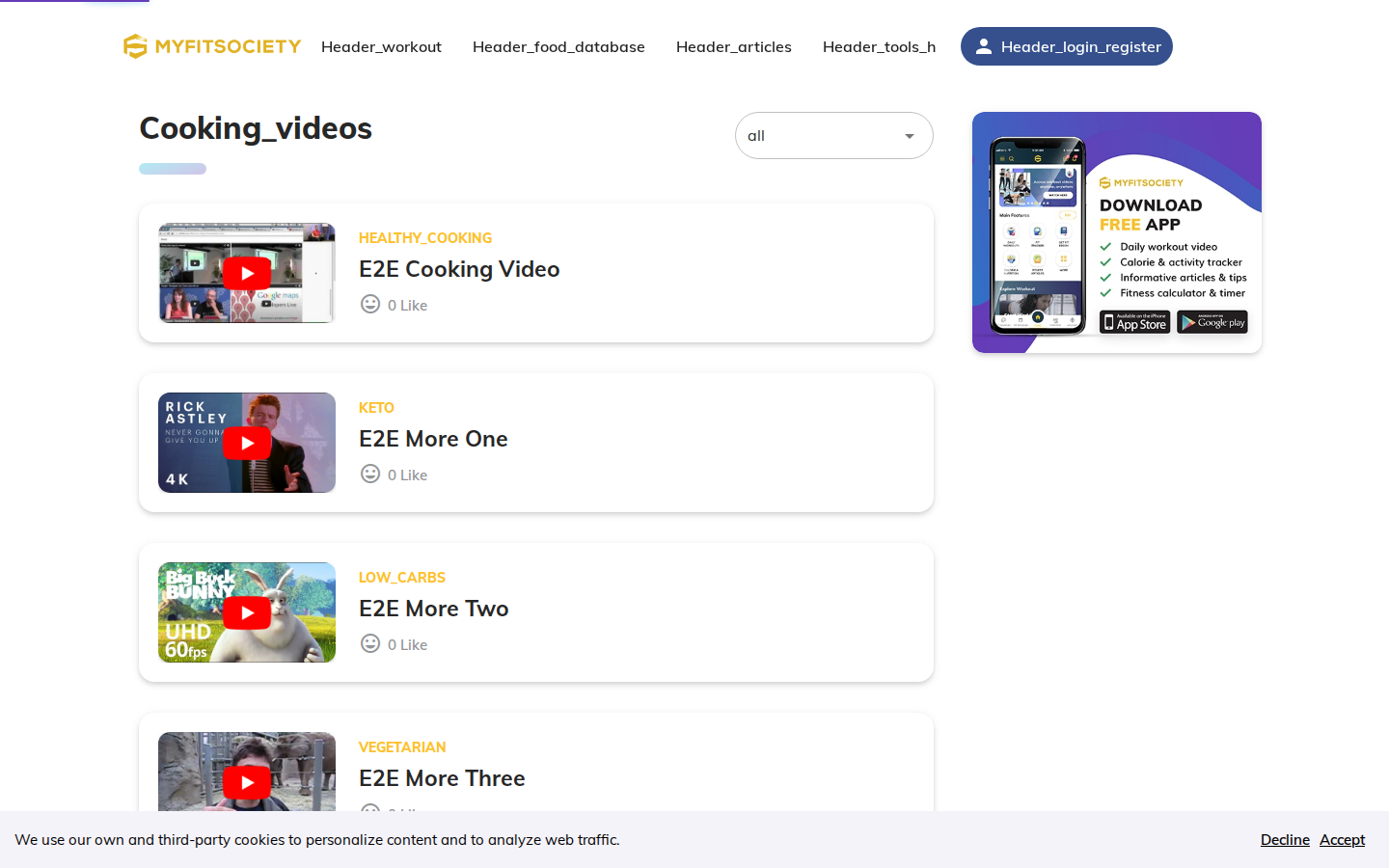Open the 'all' category filter dropdown
The width and height of the screenshot is (1389, 868).
tap(834, 136)
